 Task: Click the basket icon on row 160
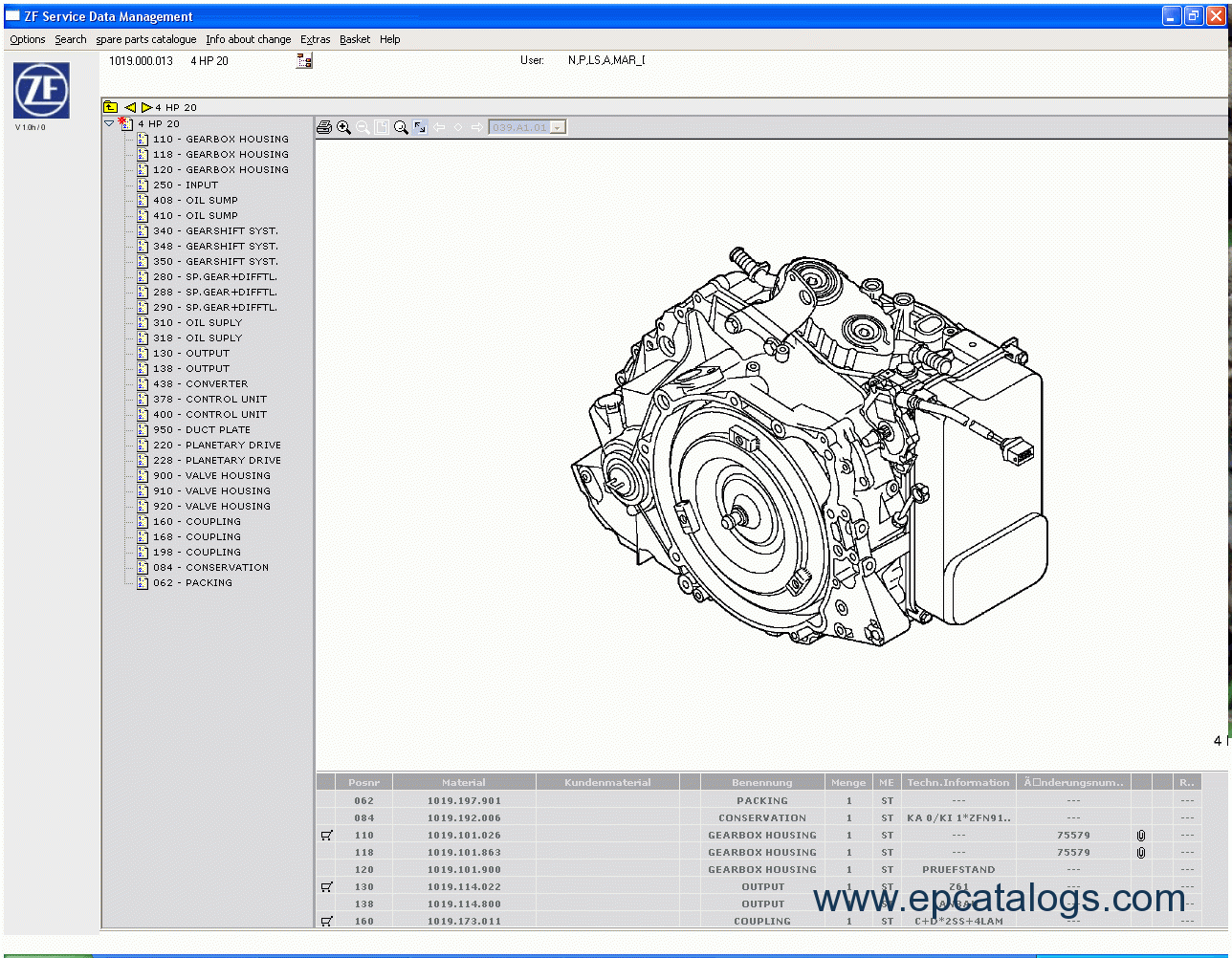(x=327, y=922)
